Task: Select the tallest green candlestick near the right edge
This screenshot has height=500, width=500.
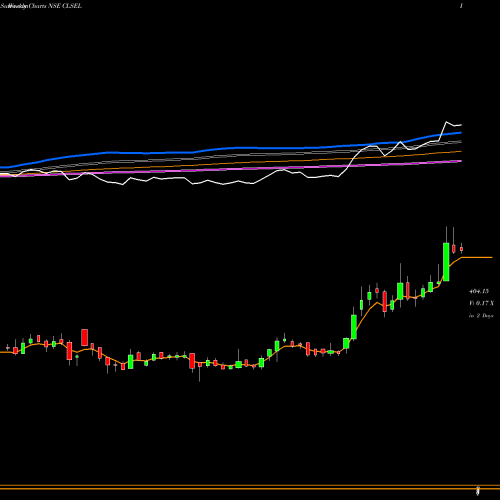Action: click(x=446, y=262)
